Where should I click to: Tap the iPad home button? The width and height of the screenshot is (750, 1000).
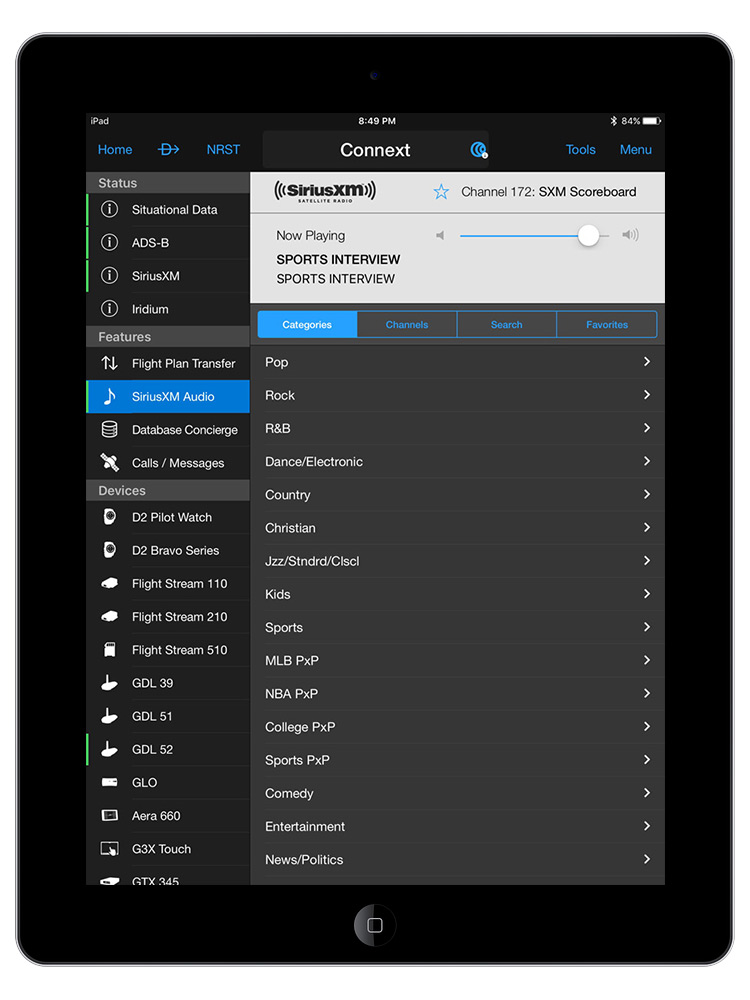click(375, 925)
